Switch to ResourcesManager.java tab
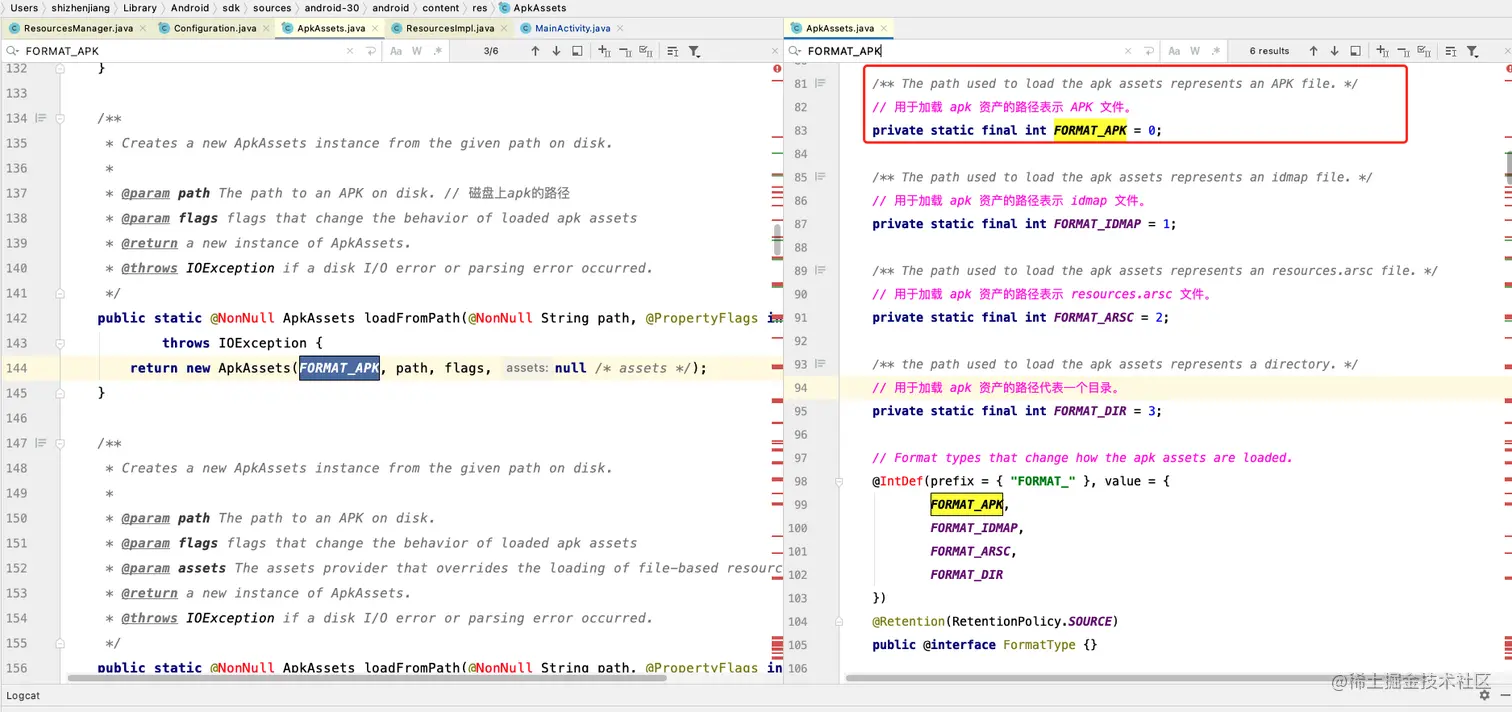This screenshot has width=1512, height=712. (x=78, y=28)
